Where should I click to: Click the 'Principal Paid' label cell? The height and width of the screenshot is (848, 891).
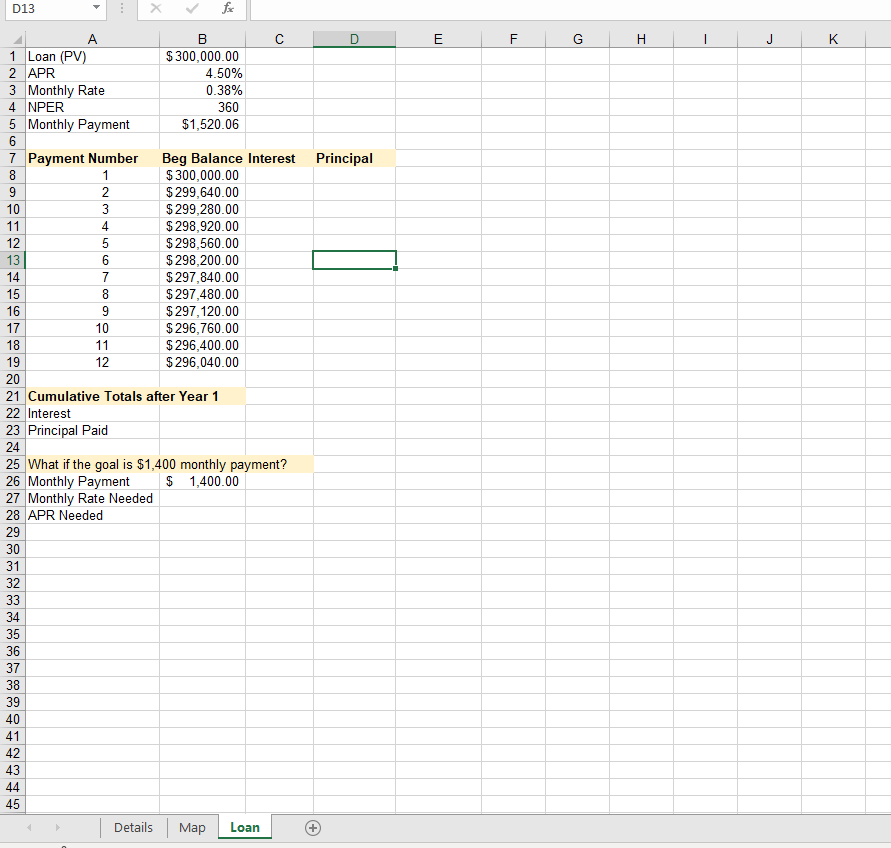click(x=93, y=430)
